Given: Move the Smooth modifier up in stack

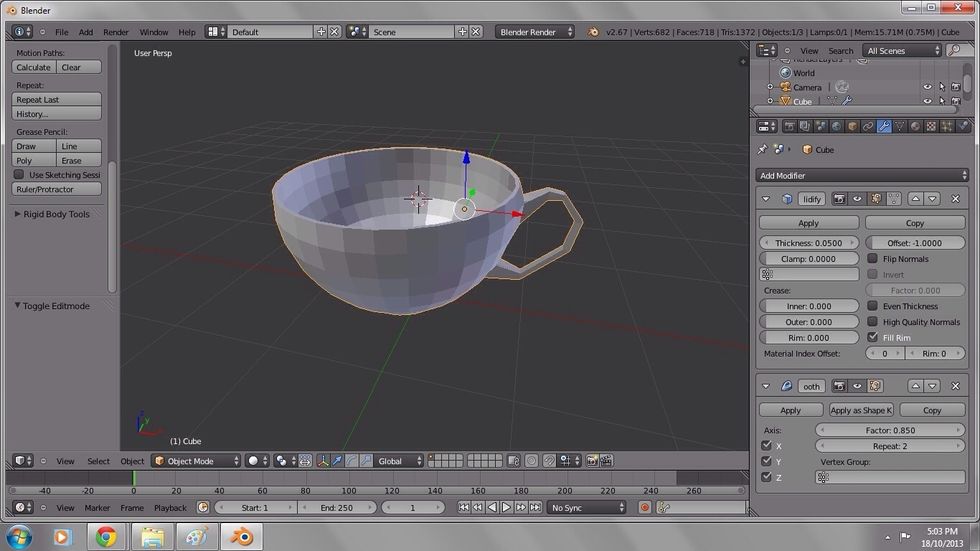Looking at the screenshot, I should pyautogui.click(x=914, y=386).
